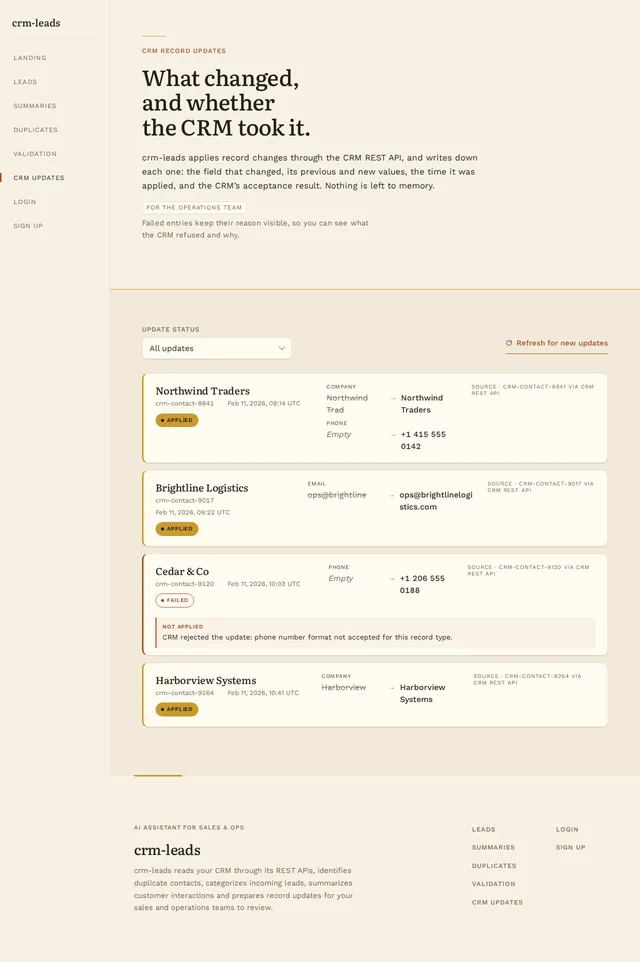Open the Validation link in footer
The image size is (640, 962).
point(493,884)
